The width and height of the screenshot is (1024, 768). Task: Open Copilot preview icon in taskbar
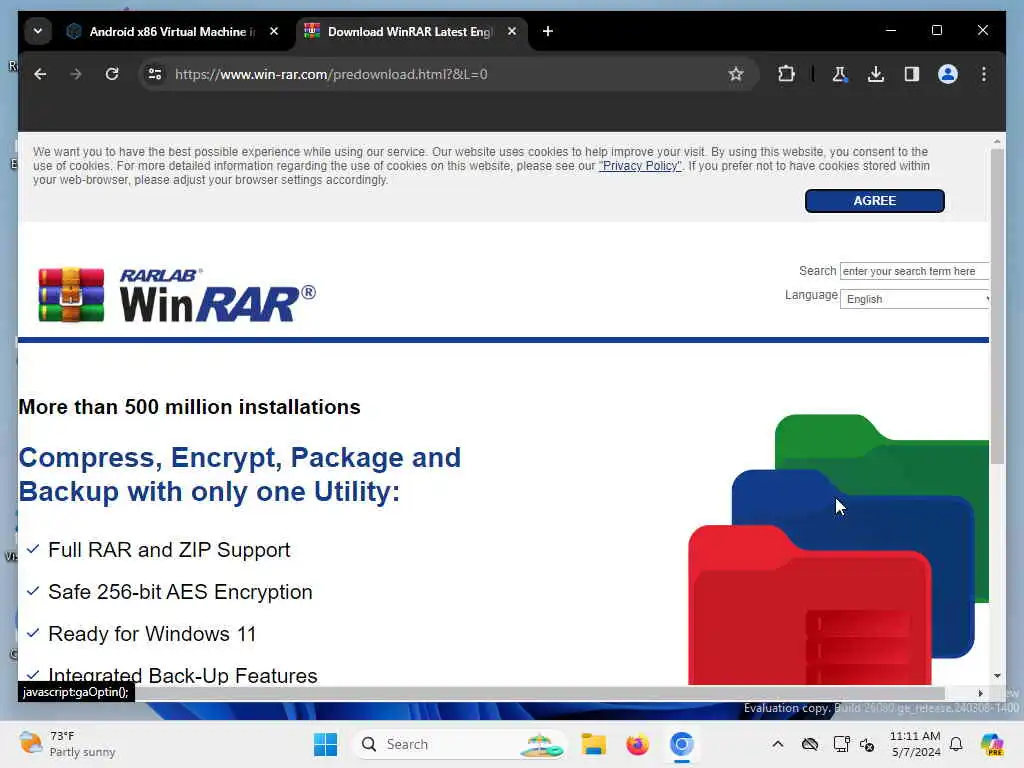pyautogui.click(x=992, y=744)
